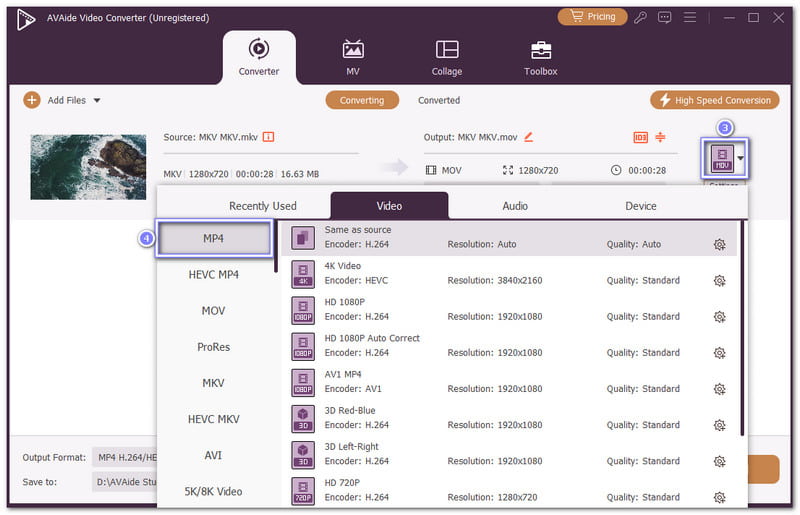Choose the 4K Video preset icon
Screen dimensions: 800x515
(303, 274)
